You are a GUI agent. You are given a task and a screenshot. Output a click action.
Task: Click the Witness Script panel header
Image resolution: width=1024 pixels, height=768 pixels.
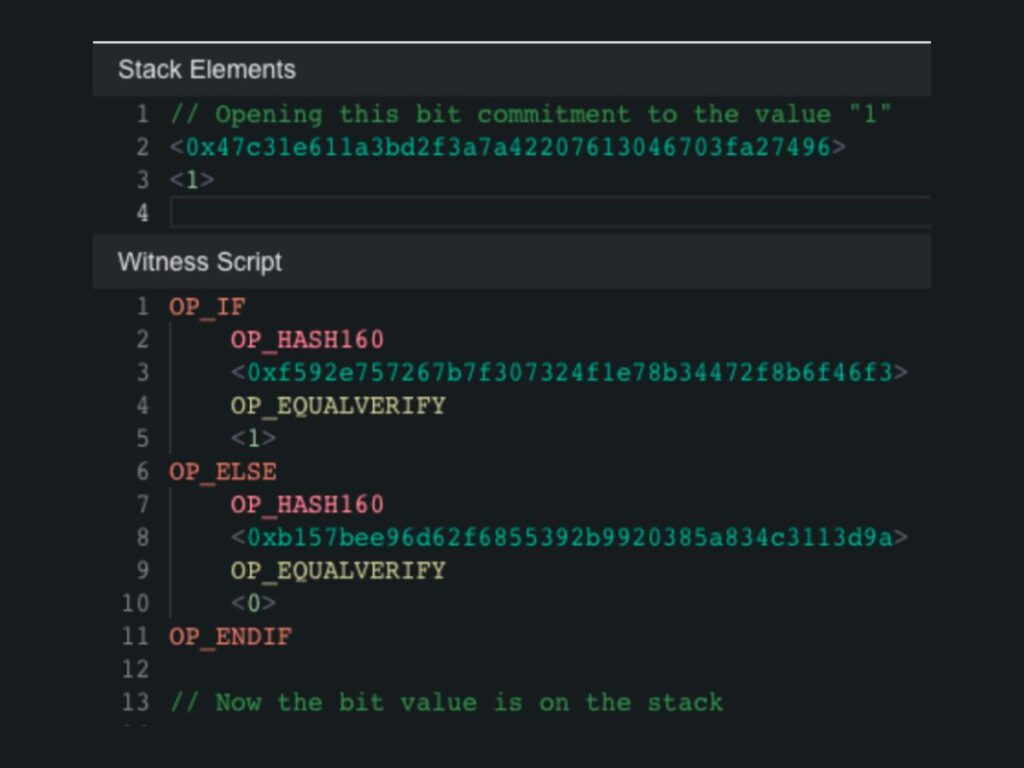point(200,262)
